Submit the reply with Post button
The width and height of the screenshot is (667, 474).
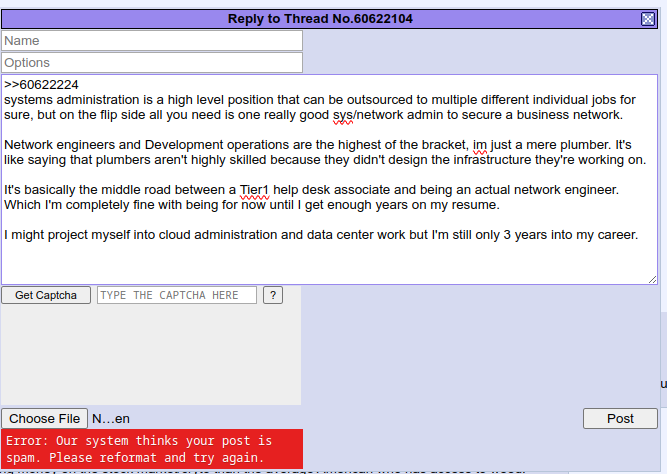620,419
